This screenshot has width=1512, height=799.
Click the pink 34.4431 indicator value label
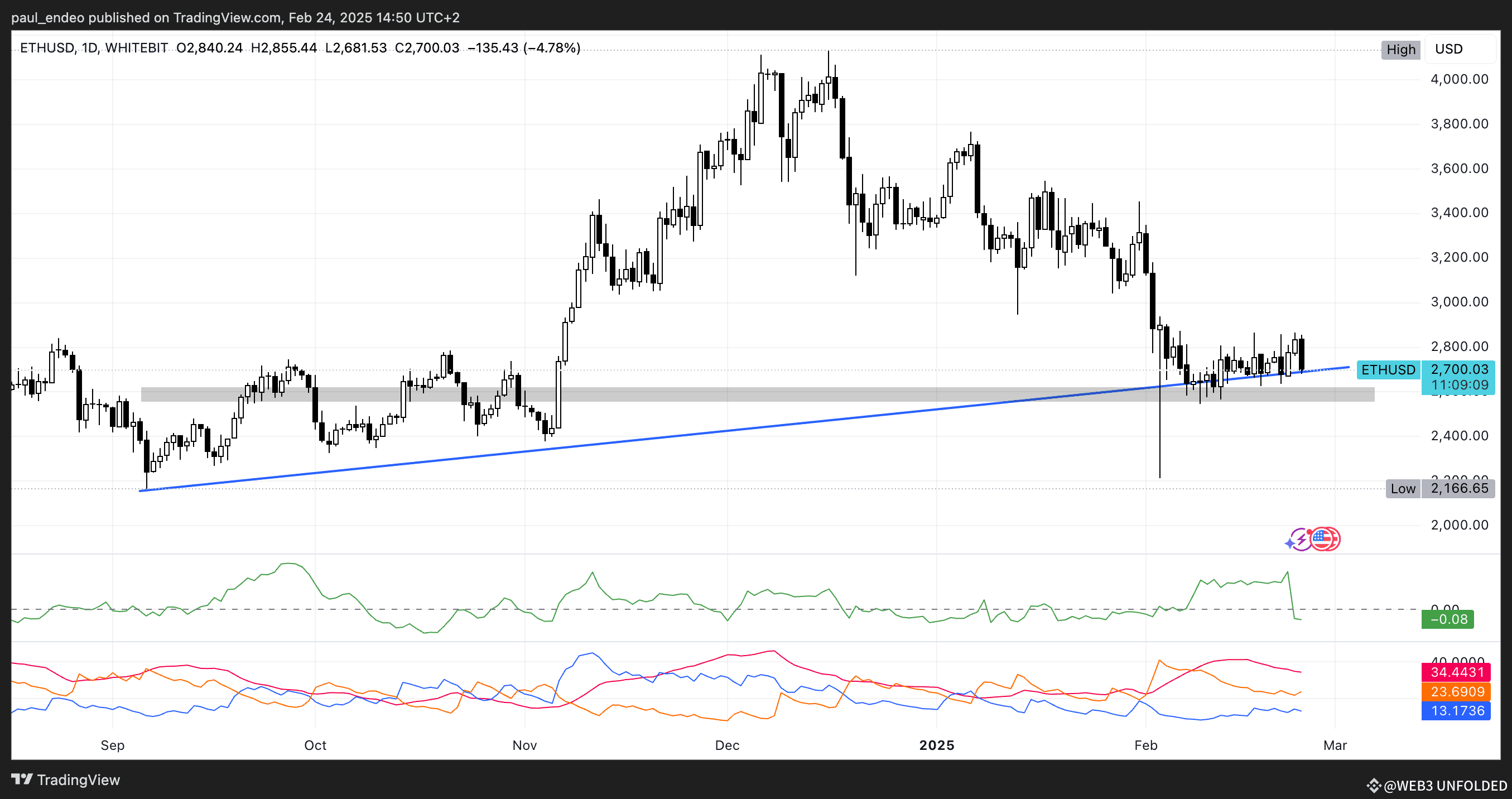(1456, 672)
